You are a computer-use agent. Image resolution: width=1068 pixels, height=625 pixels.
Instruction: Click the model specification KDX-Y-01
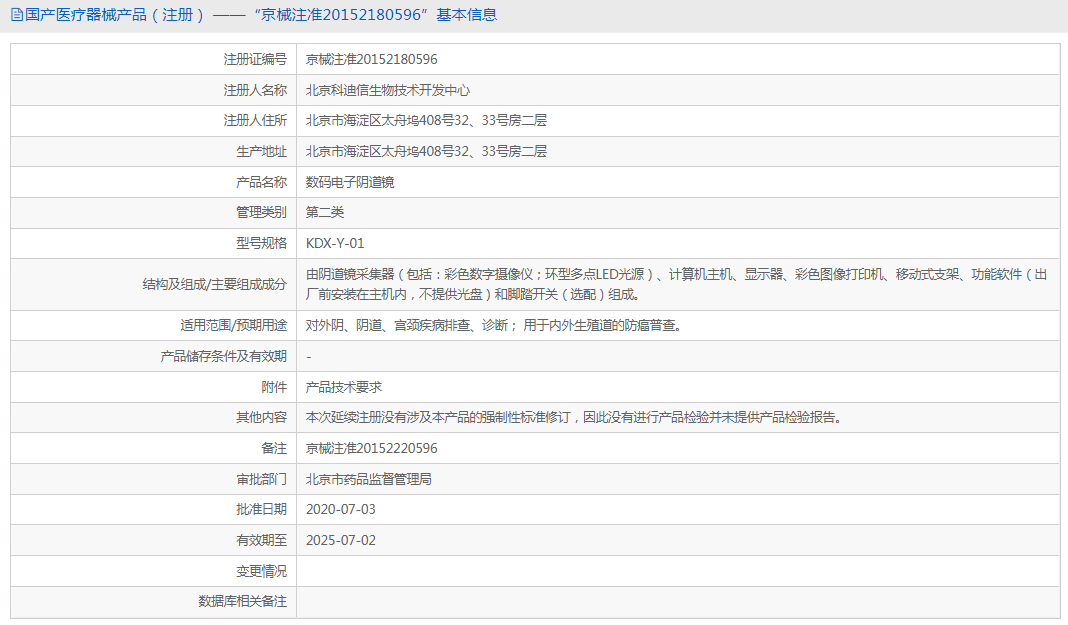335,243
